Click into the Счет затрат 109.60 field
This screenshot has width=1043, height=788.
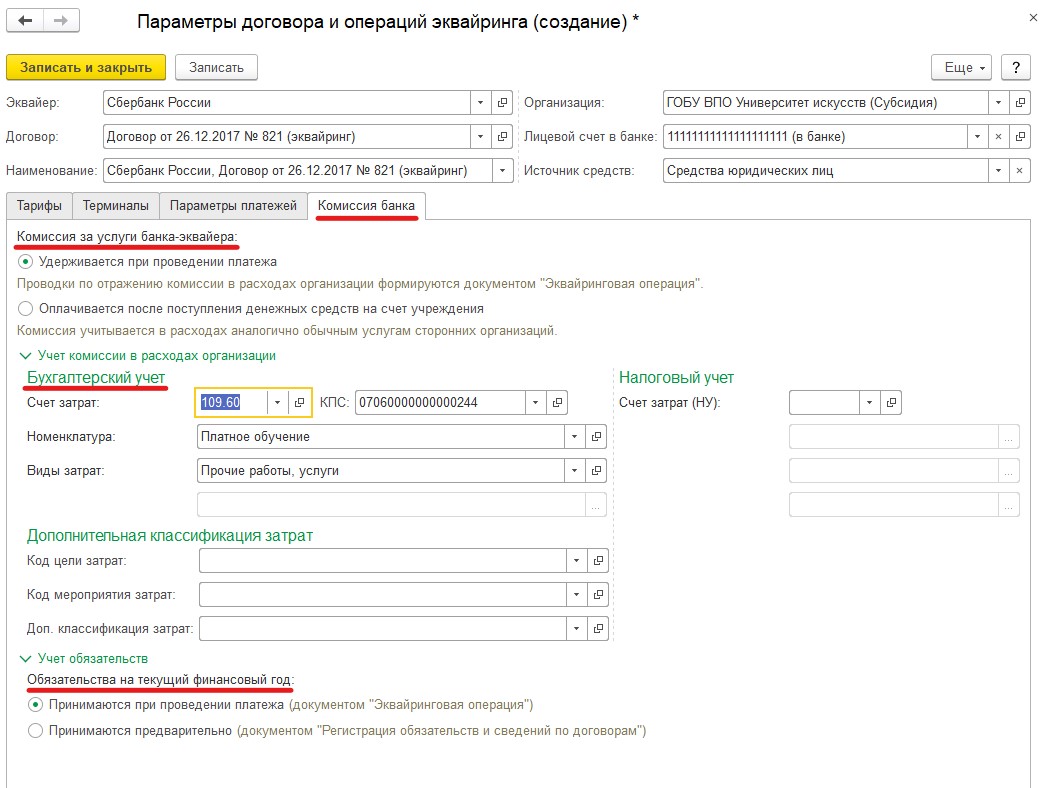[x=231, y=402]
